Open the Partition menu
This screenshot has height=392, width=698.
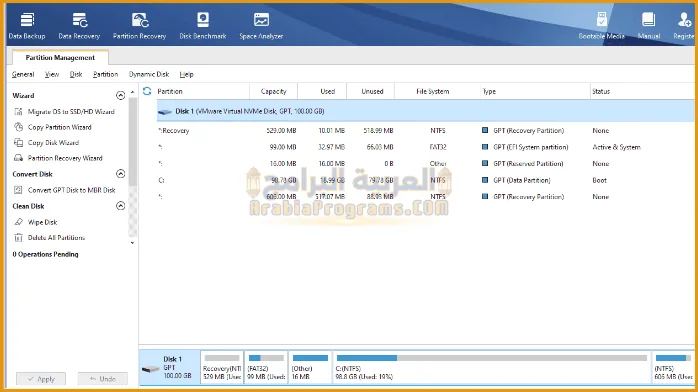106,74
